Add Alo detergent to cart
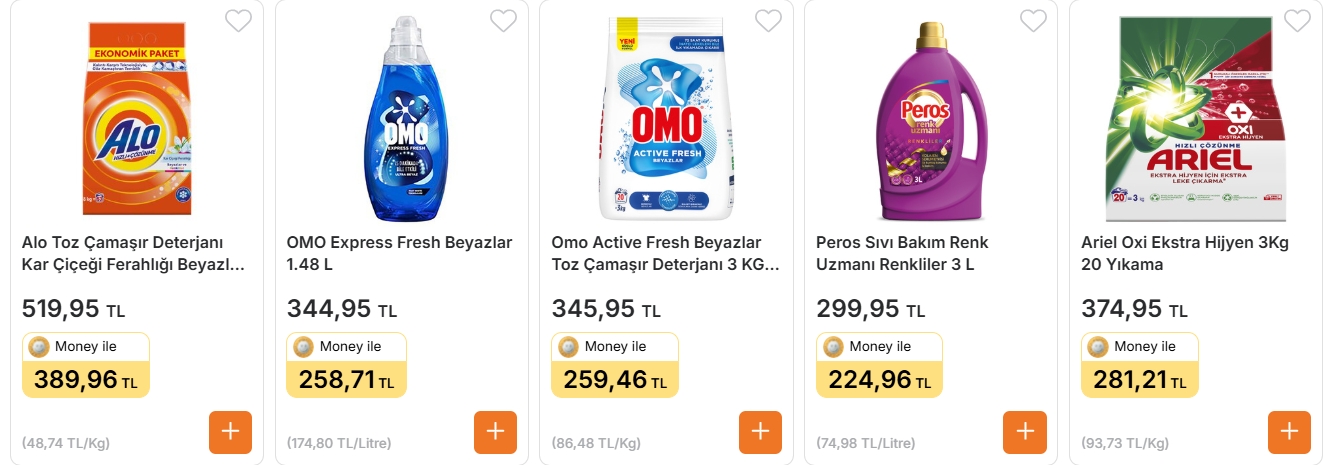The height and width of the screenshot is (465, 1325). coord(230,432)
